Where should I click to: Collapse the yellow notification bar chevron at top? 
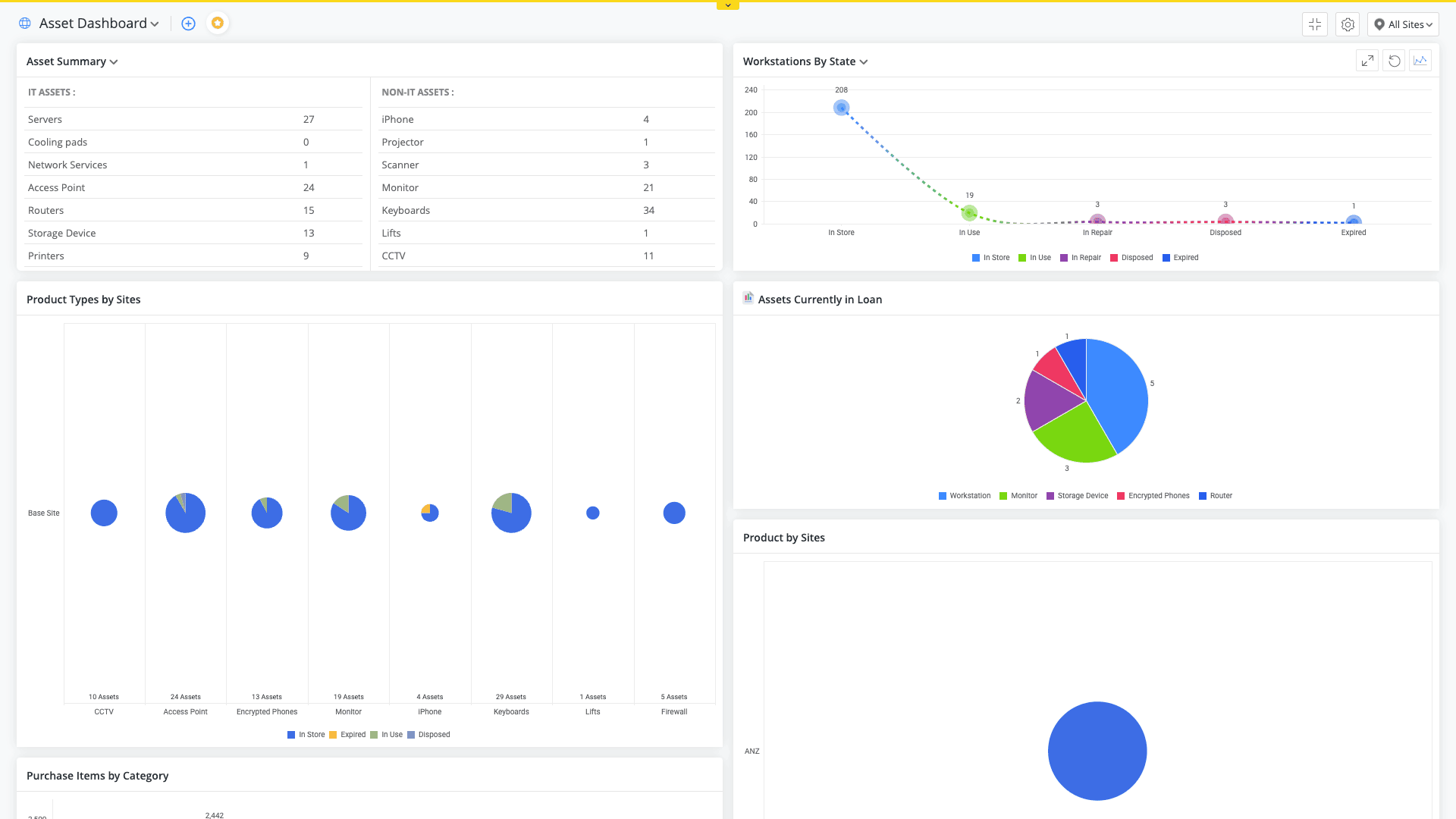(x=727, y=5)
